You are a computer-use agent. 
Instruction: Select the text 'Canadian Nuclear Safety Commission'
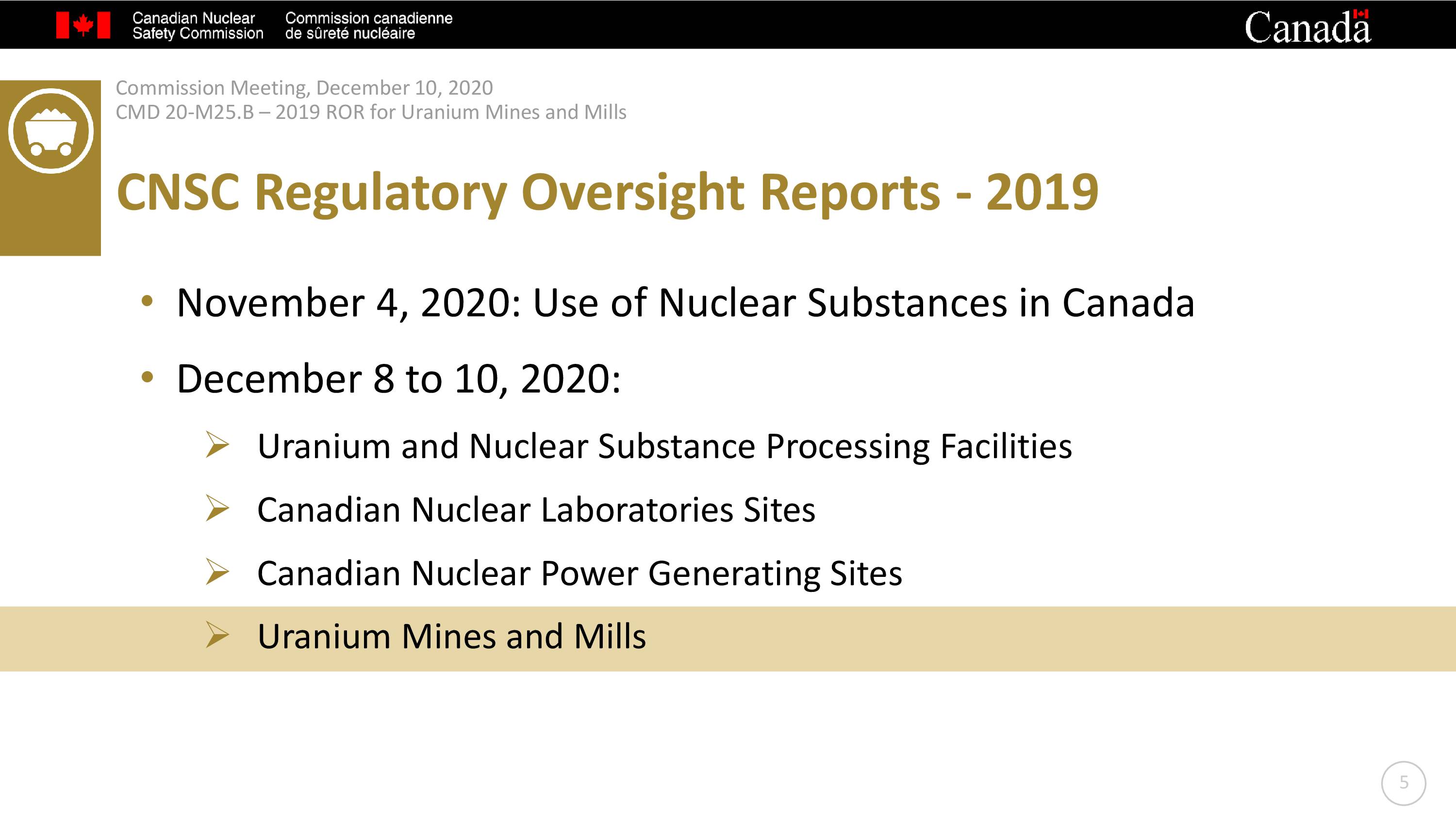click(198, 25)
